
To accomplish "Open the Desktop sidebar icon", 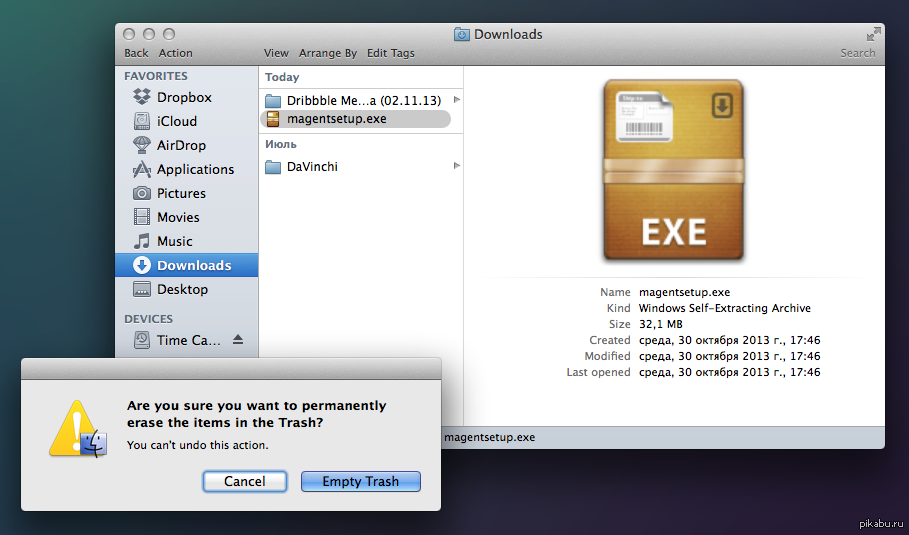I will 141,289.
